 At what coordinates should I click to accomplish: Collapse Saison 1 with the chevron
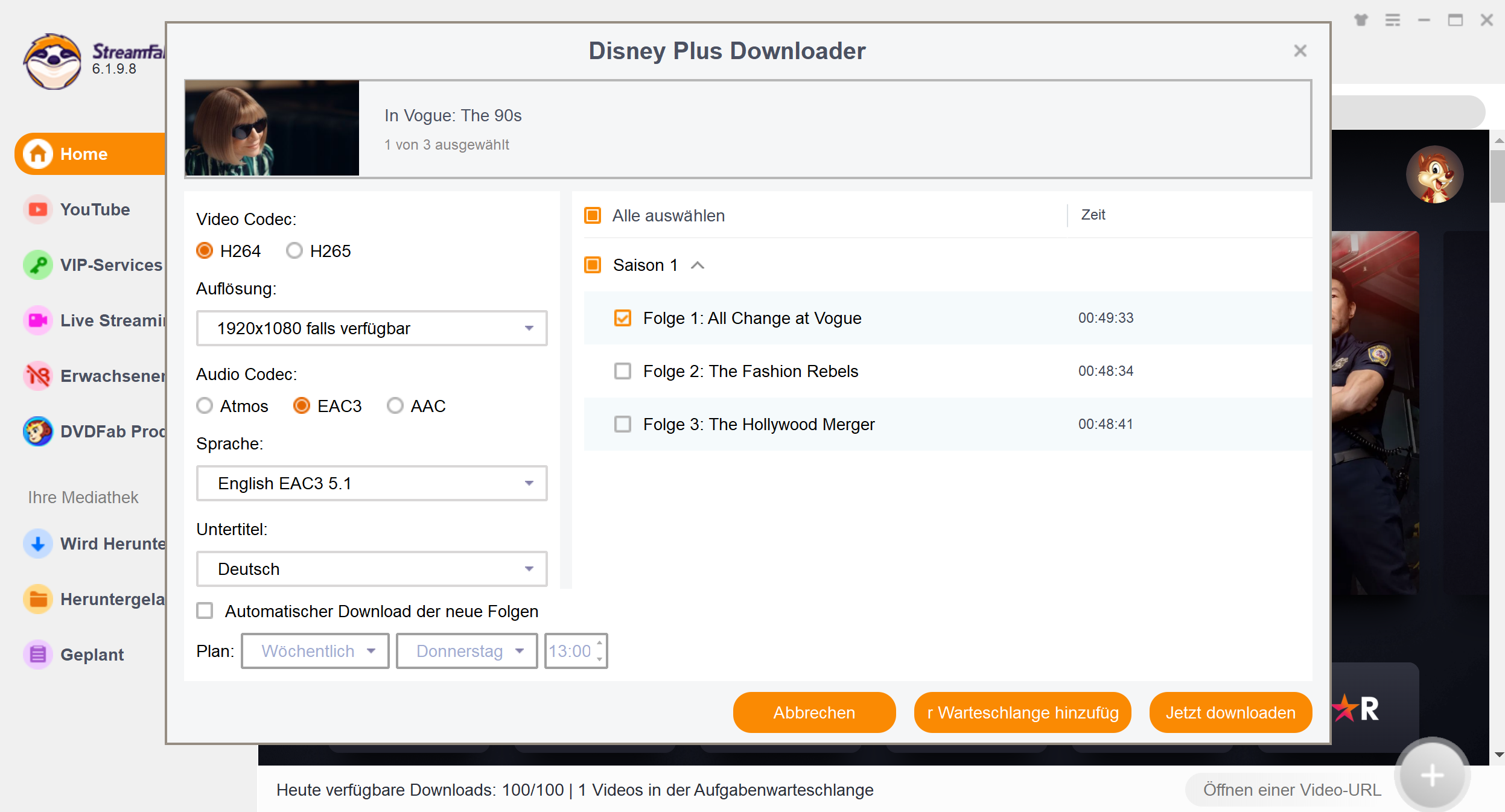coord(698,265)
